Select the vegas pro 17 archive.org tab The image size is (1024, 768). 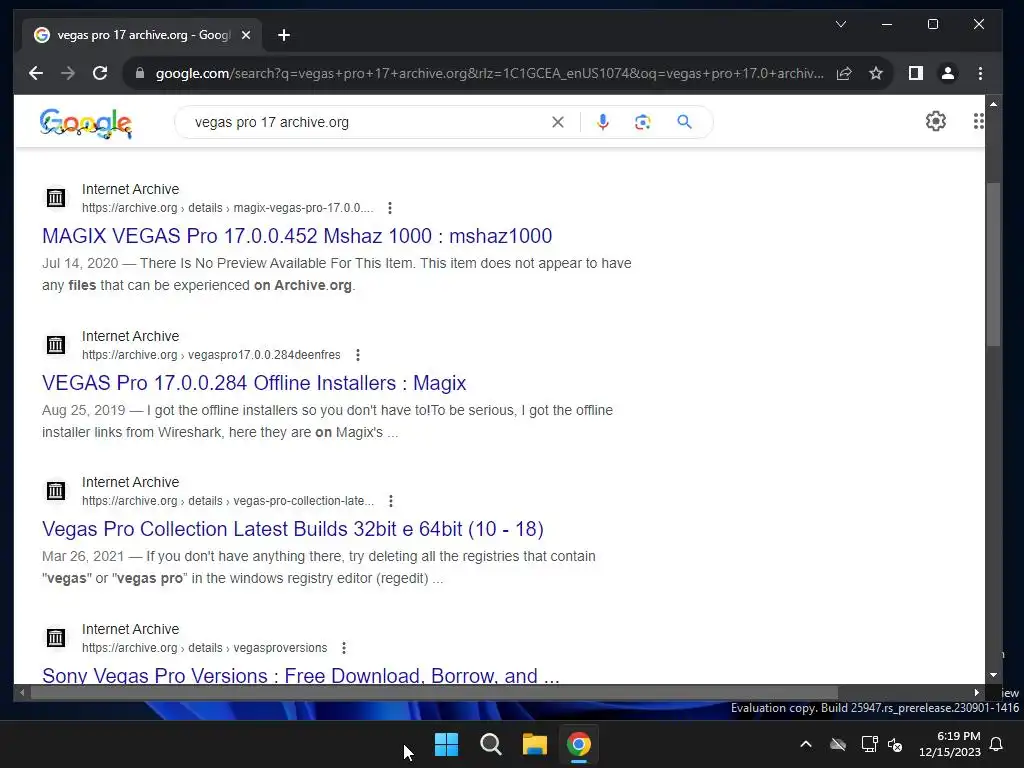[x=142, y=35]
